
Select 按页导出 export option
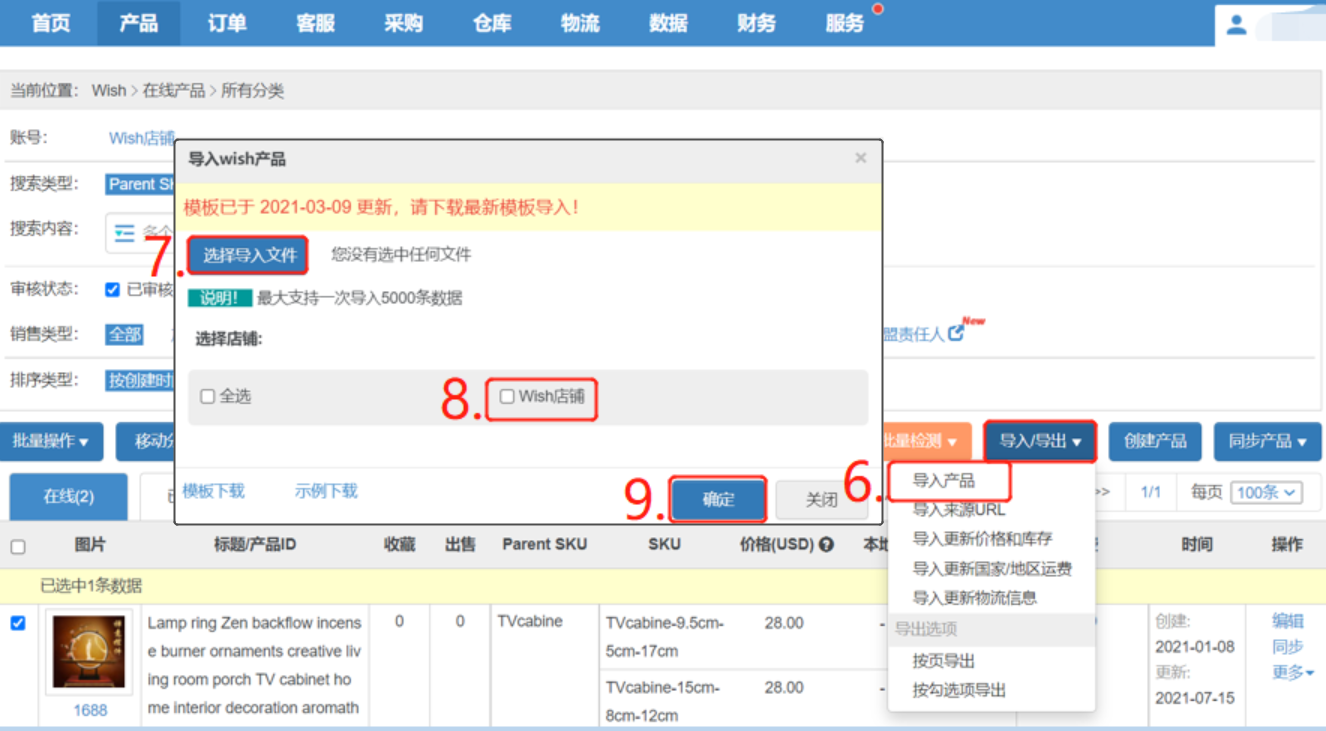[943, 661]
